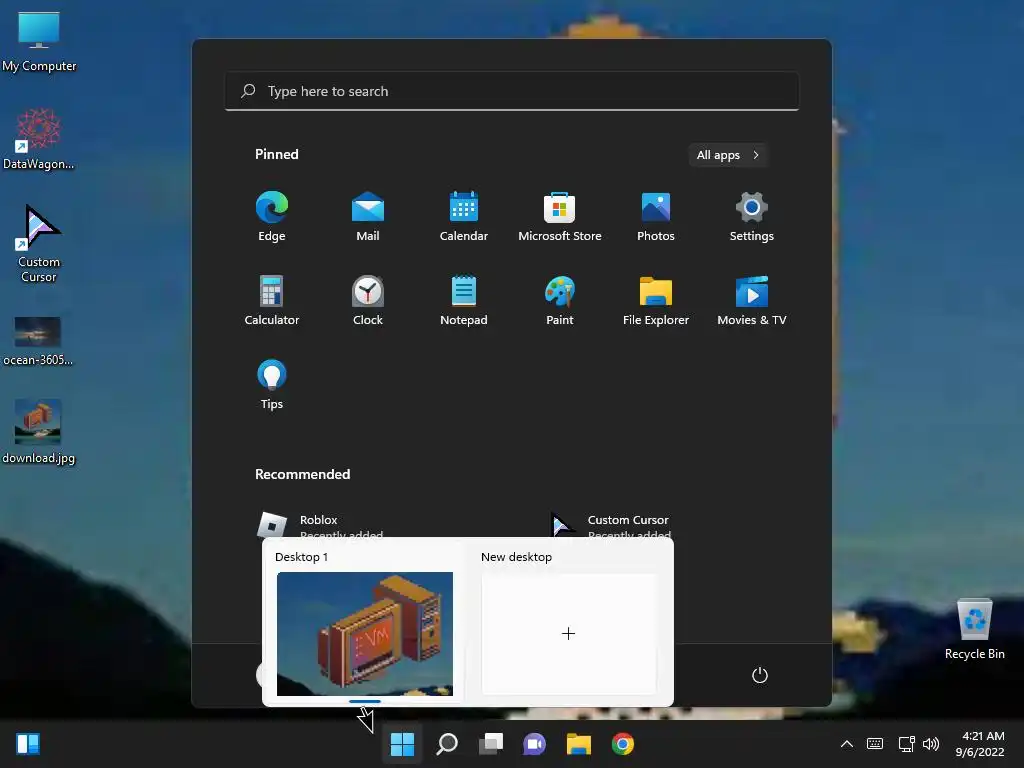The image size is (1024, 768).
Task: Open Notepad
Action: click(464, 300)
